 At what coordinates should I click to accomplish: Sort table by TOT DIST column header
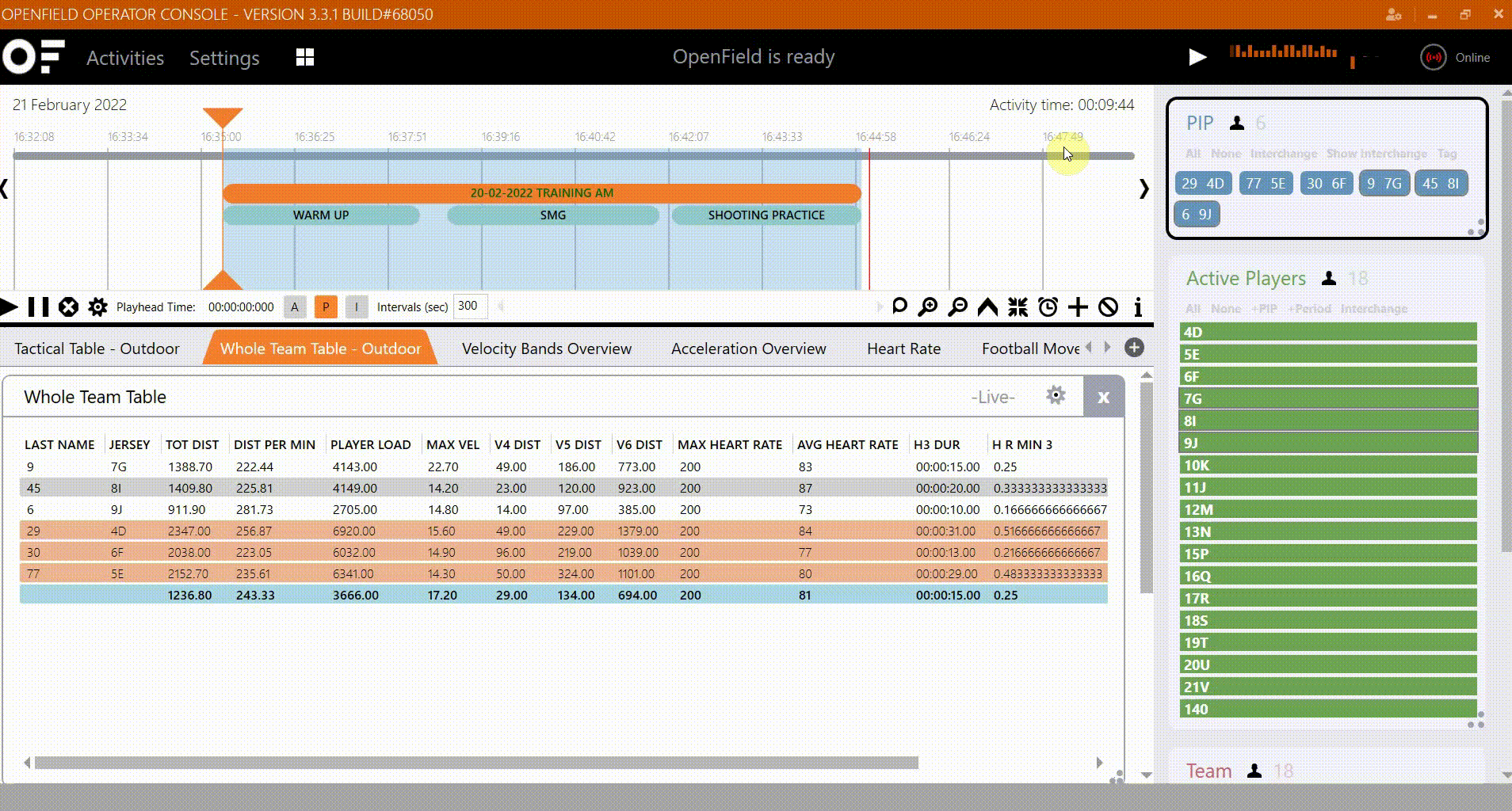pyautogui.click(x=192, y=444)
